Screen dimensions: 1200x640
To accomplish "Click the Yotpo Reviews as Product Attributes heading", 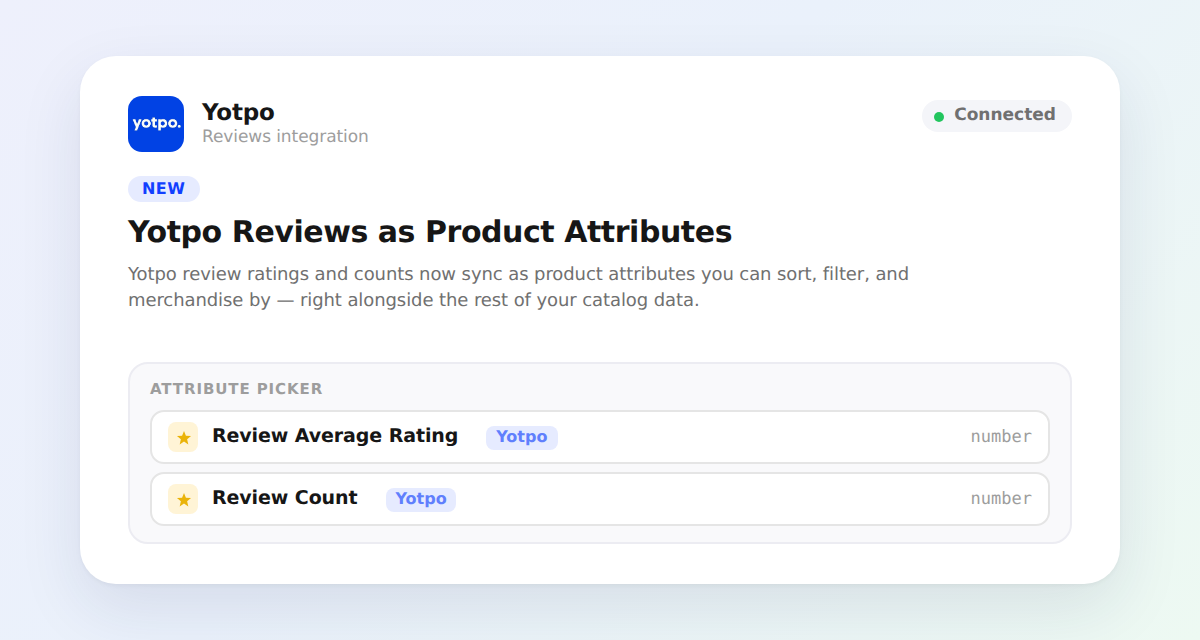I will coord(430,232).
